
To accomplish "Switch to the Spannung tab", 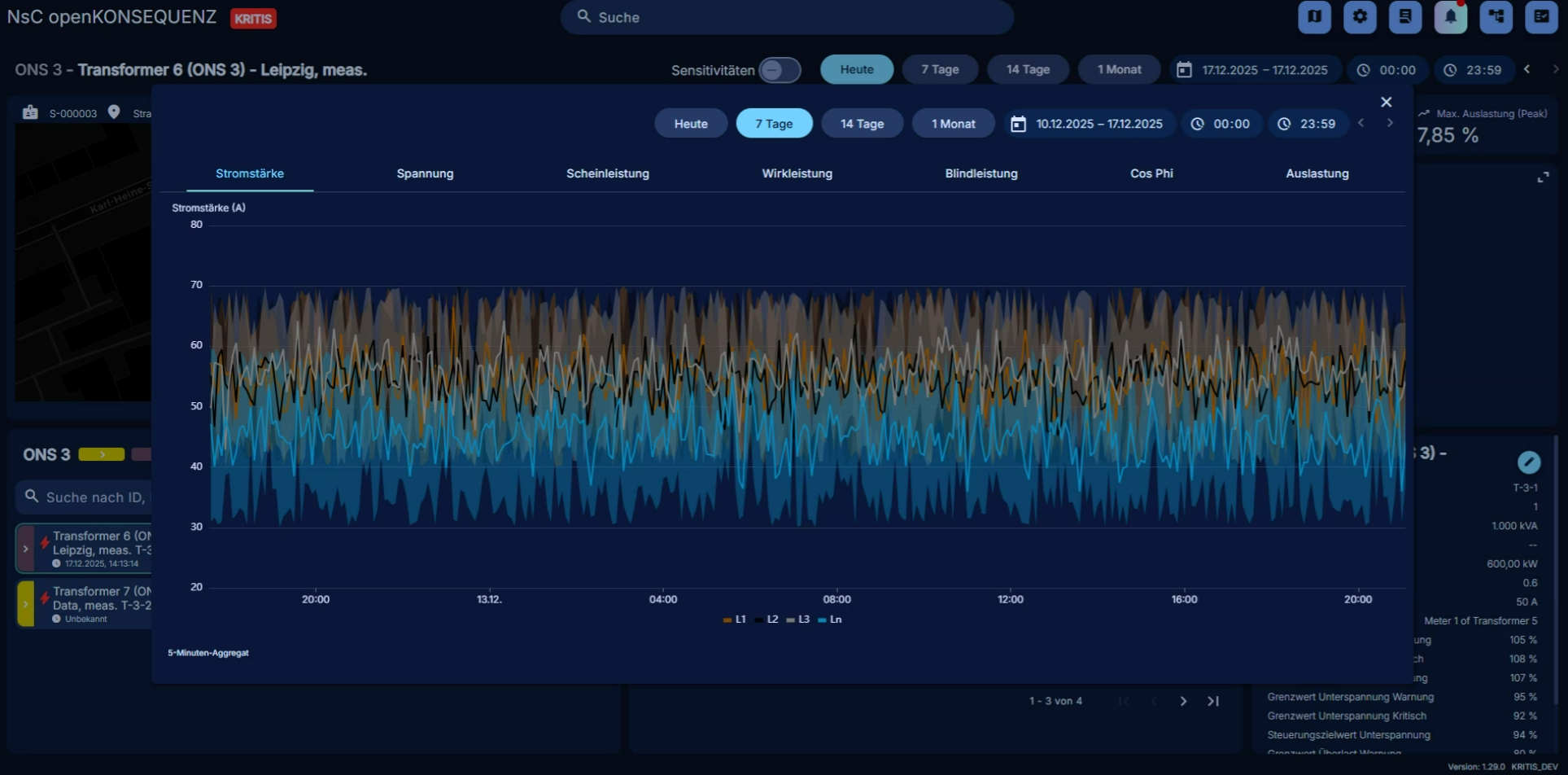I will pos(425,173).
